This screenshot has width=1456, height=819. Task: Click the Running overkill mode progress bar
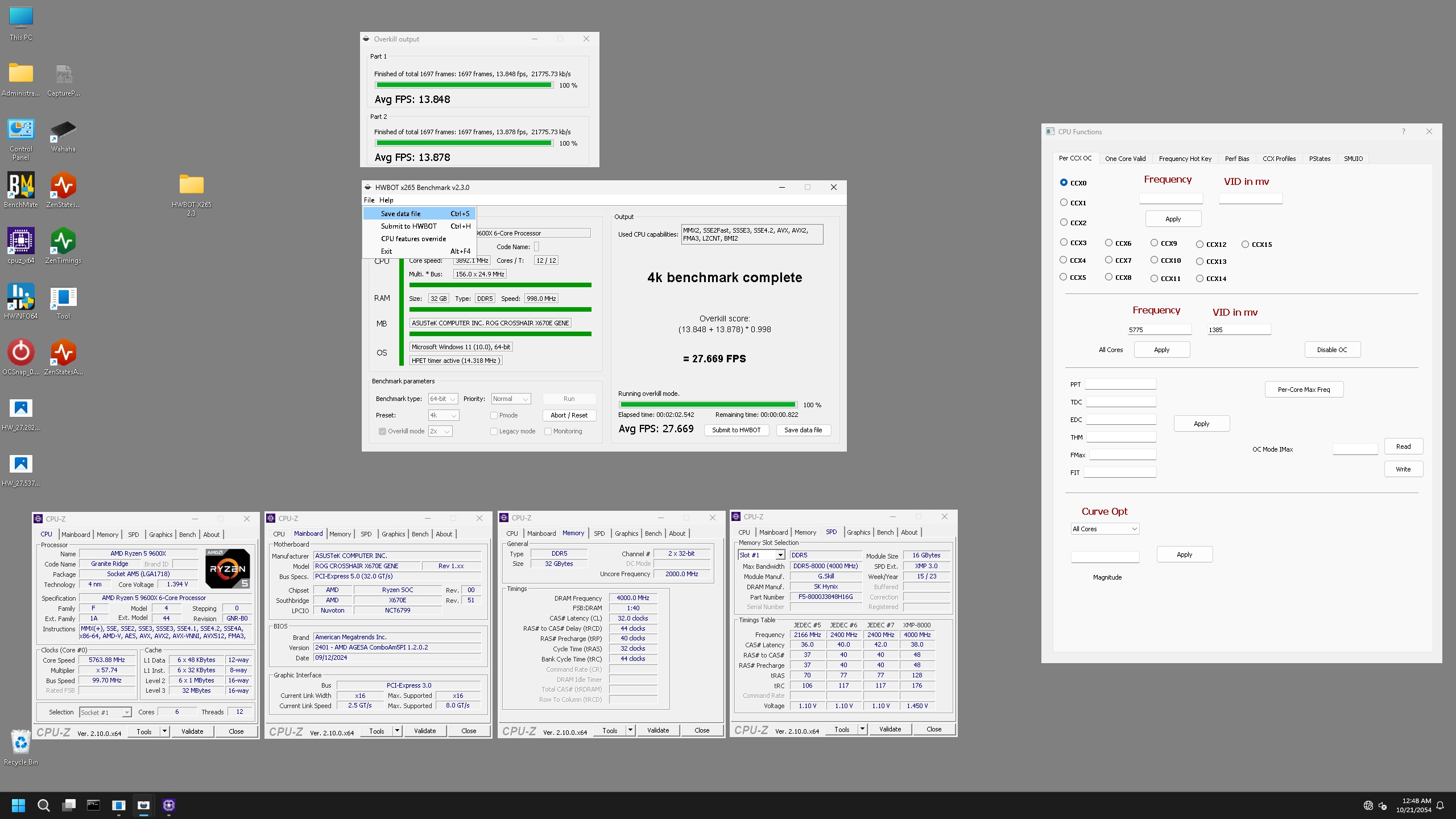[x=708, y=405]
